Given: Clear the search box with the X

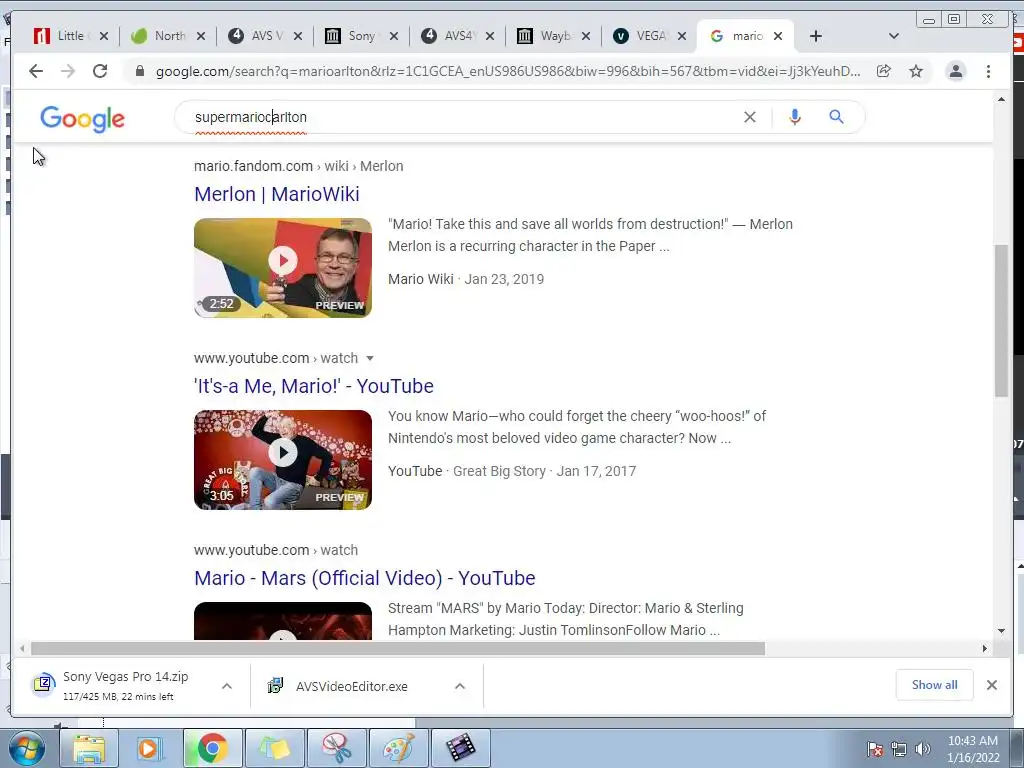Looking at the screenshot, I should [750, 117].
